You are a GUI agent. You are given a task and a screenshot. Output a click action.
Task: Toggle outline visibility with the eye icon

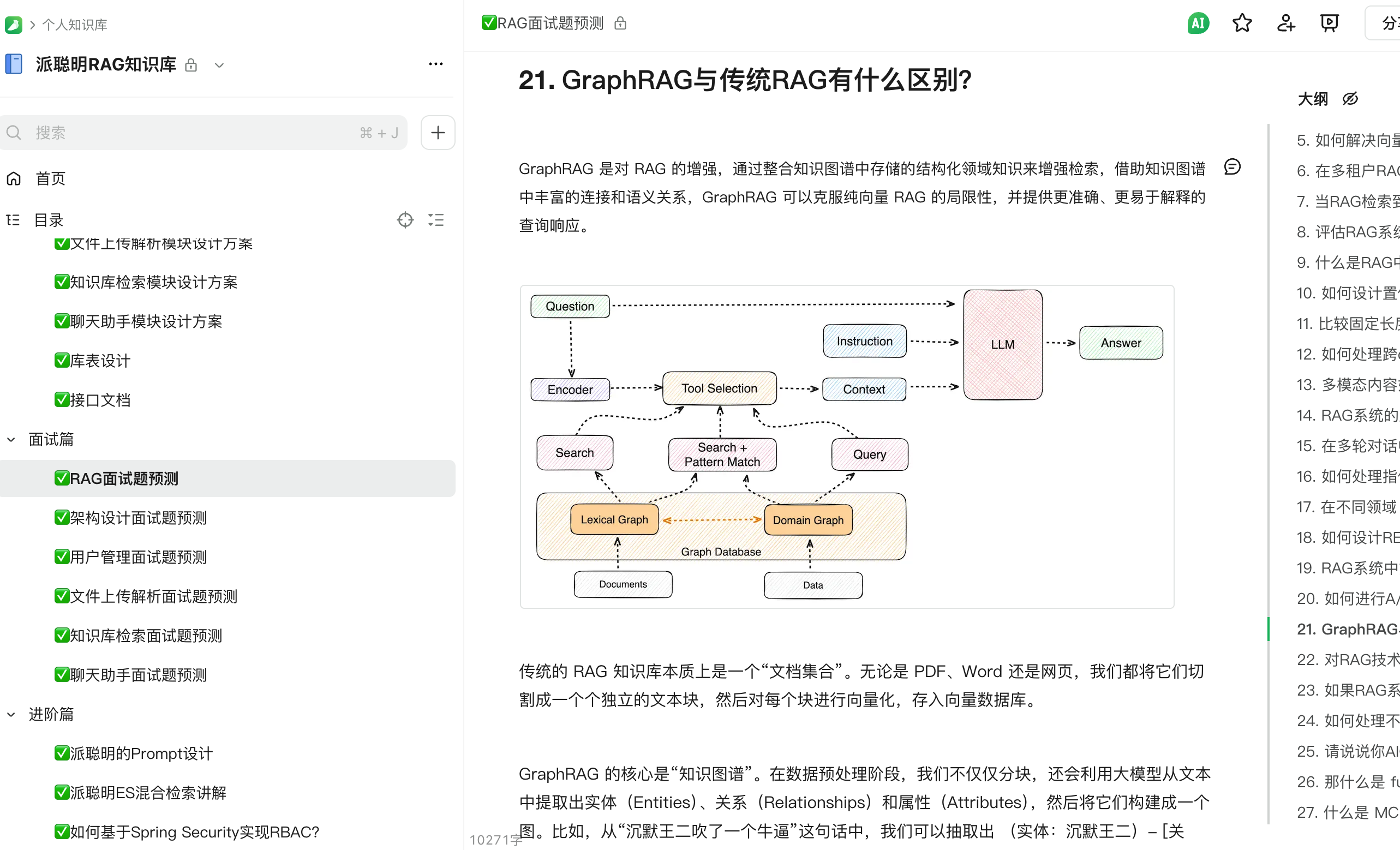[x=1349, y=98]
